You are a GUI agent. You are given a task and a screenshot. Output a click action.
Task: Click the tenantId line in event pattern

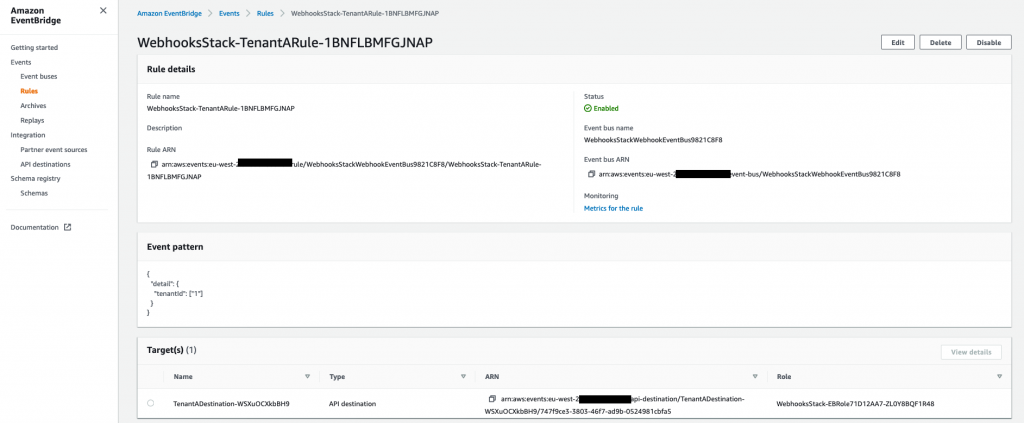(179, 294)
